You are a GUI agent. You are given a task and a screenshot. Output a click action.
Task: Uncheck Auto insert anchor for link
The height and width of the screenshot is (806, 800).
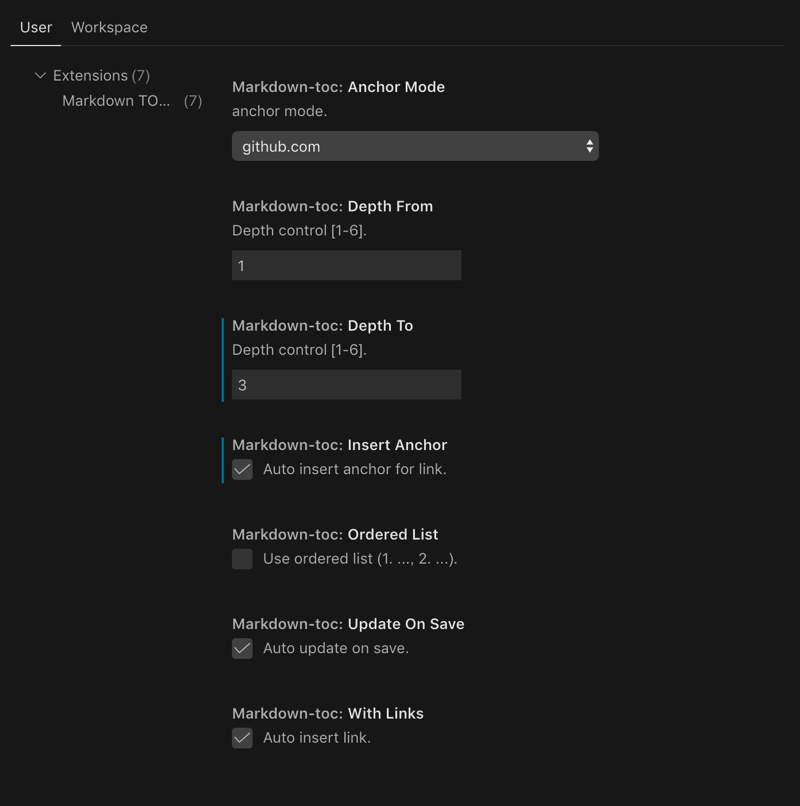[x=241, y=470]
